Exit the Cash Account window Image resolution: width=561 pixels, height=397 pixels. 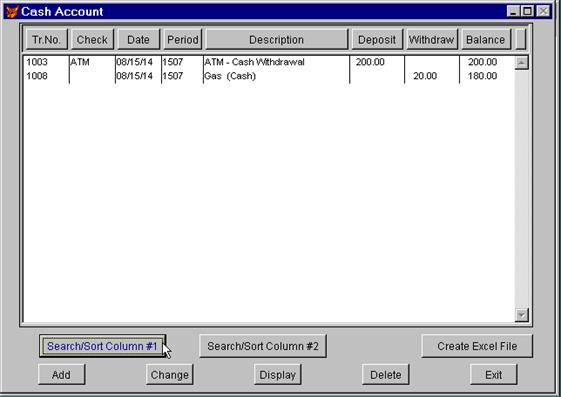494,375
